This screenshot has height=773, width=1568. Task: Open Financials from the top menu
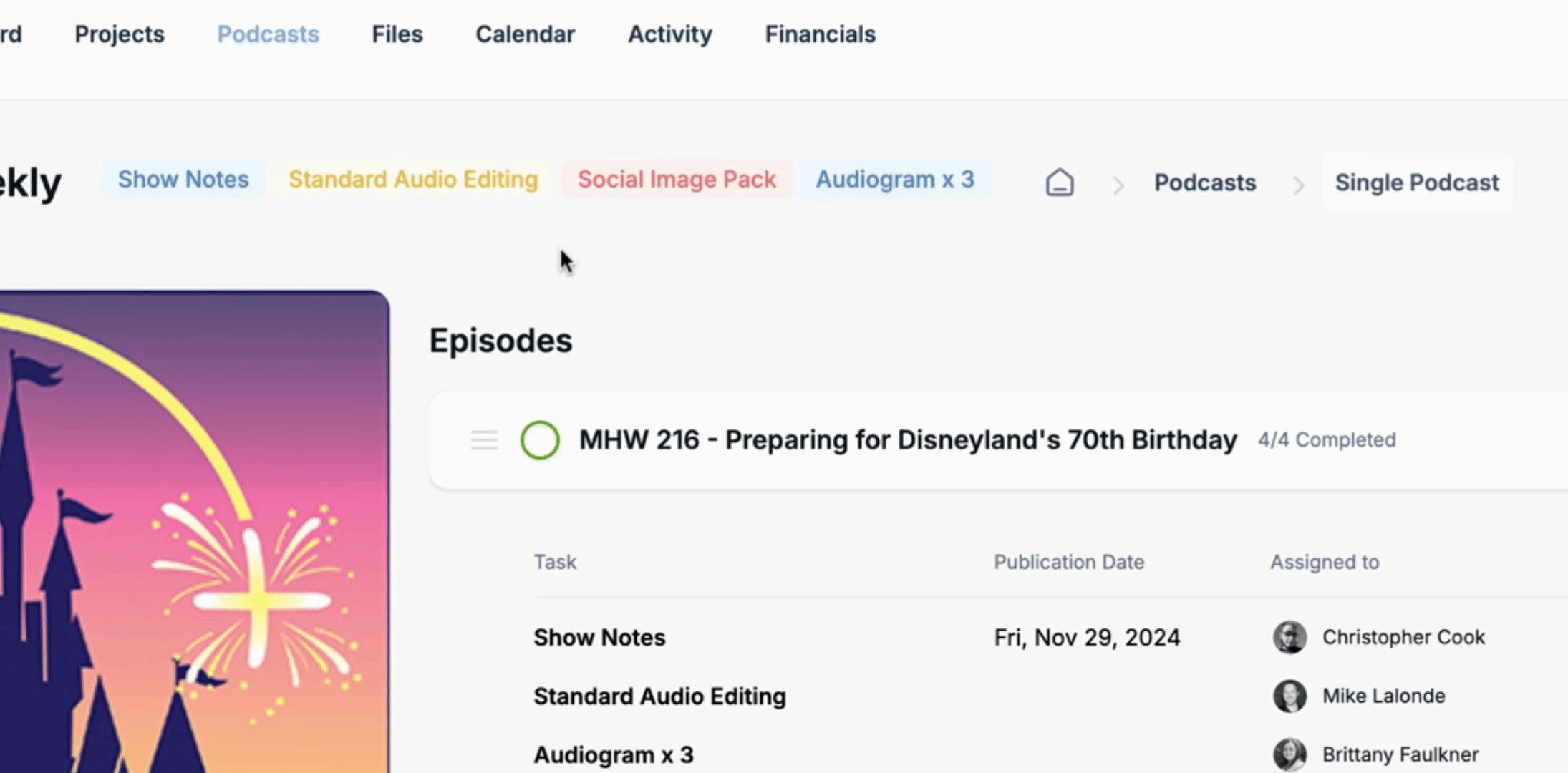(820, 34)
